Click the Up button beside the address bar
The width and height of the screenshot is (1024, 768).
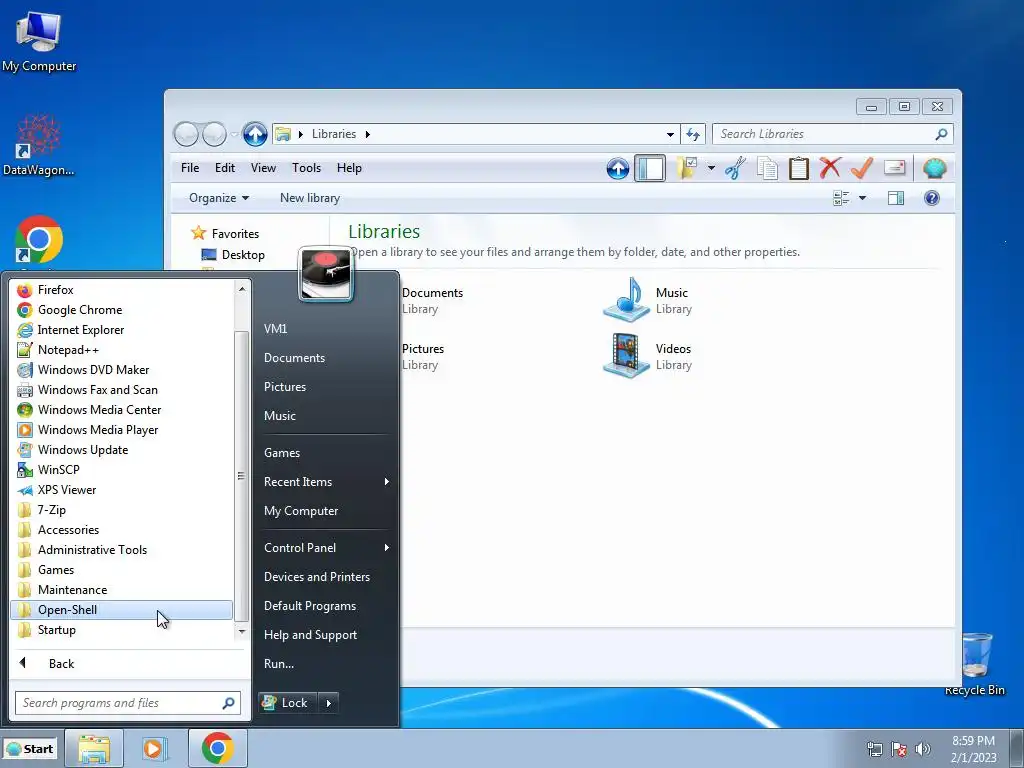point(255,135)
